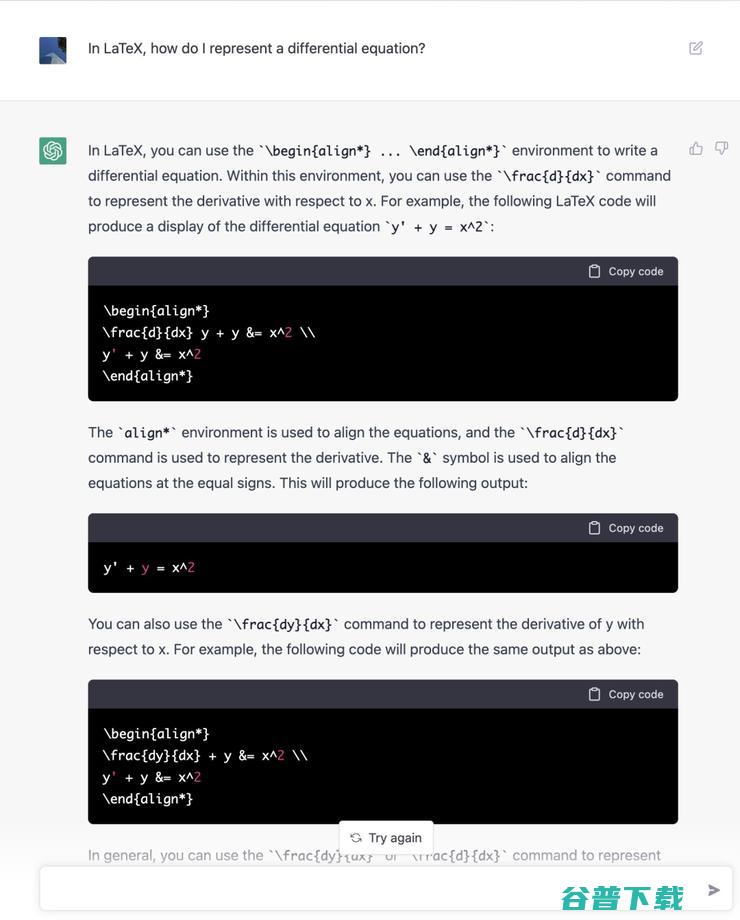
Task: Click the copy icon on the first code block
Action: 594,270
